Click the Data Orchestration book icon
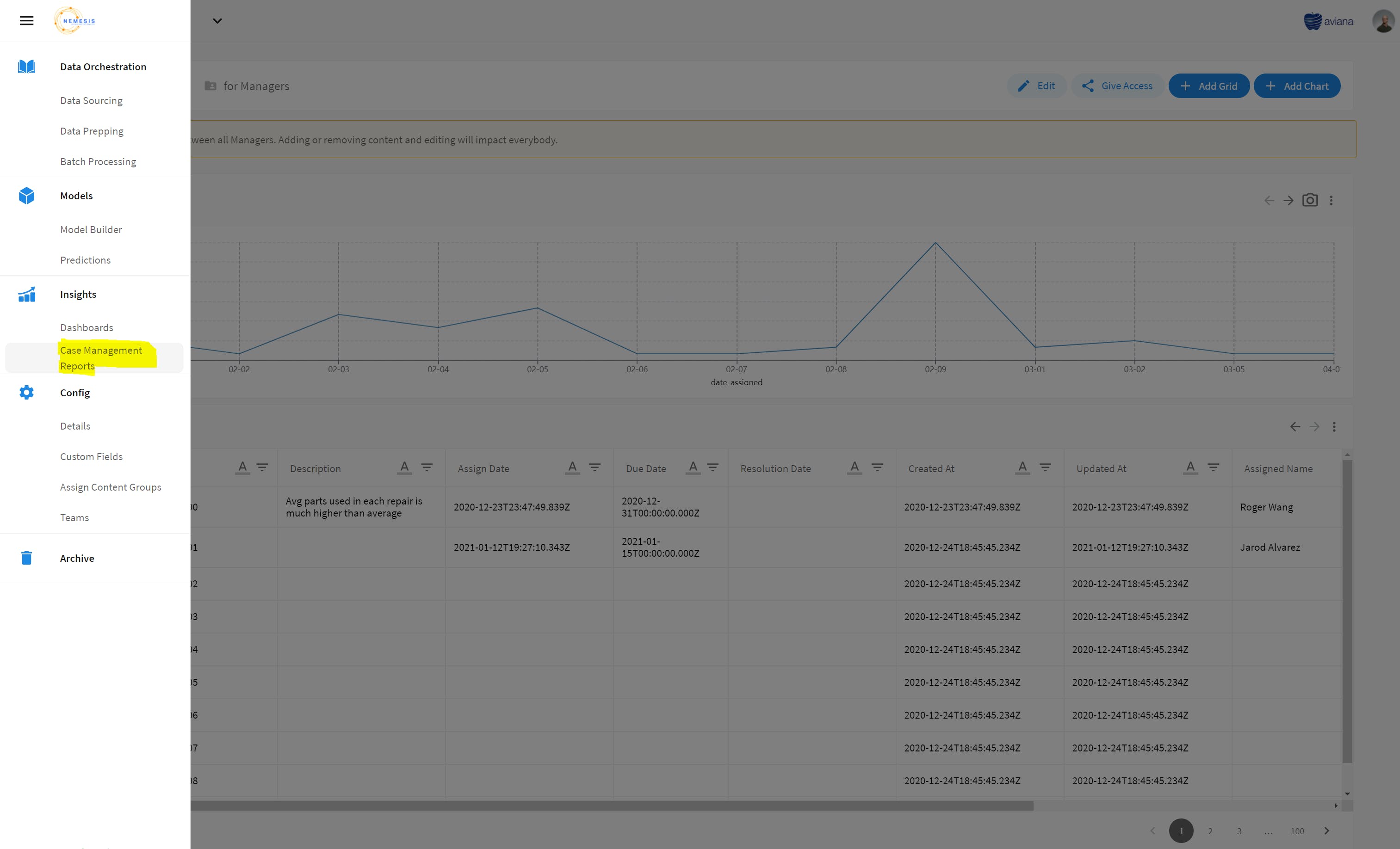 click(27, 67)
